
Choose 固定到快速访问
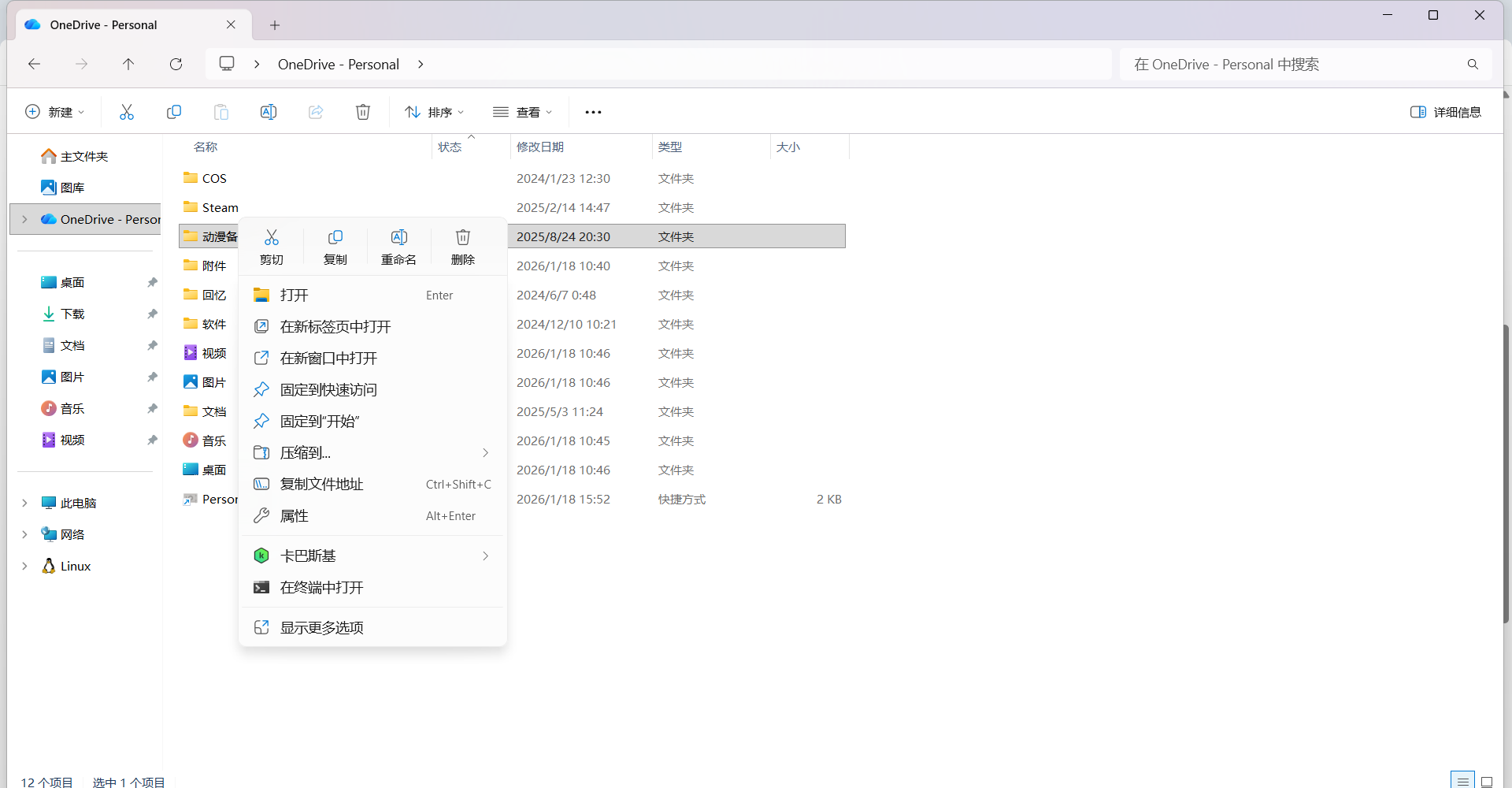point(372,389)
